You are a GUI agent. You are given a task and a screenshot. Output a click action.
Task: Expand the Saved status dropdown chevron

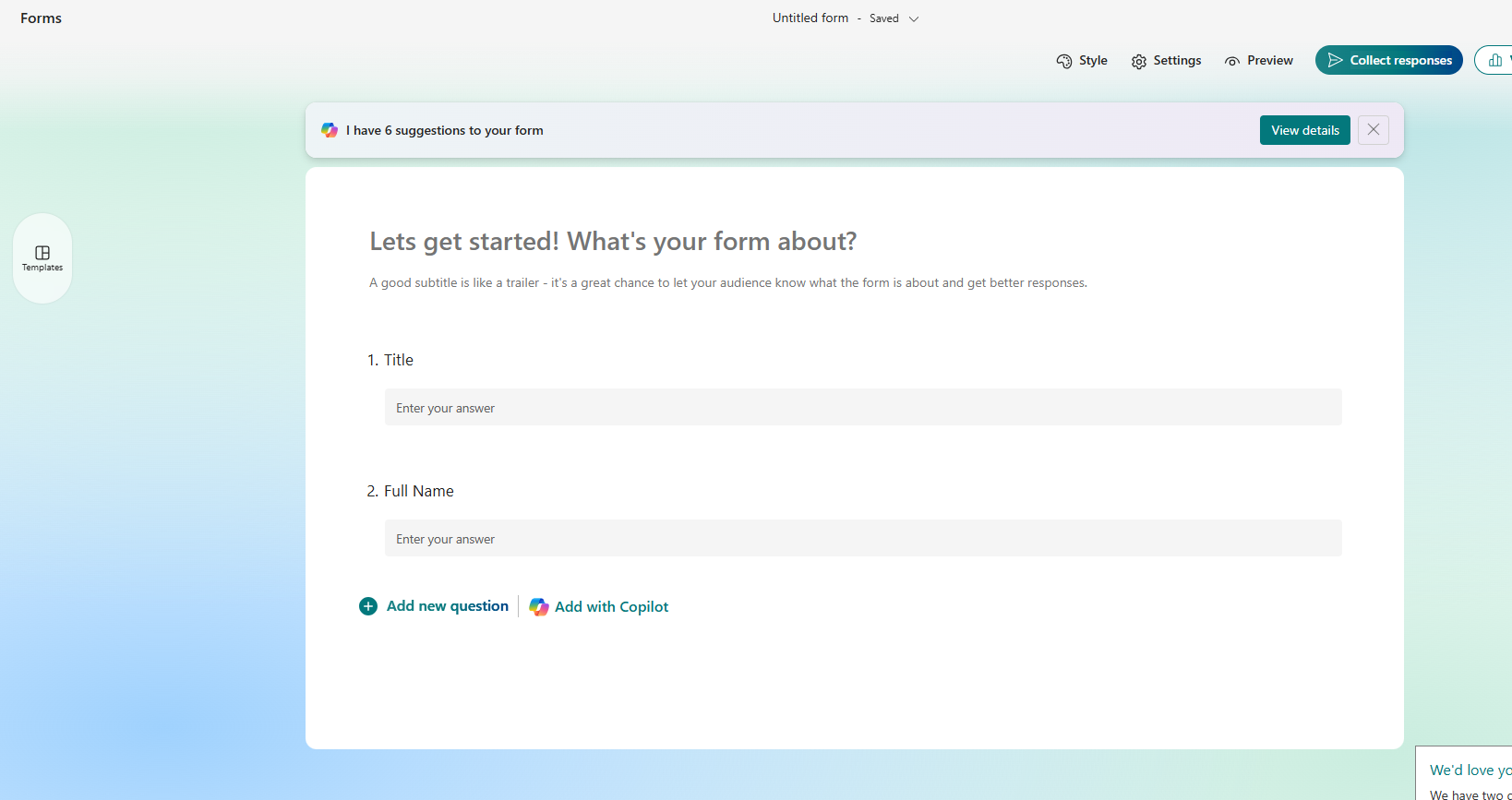(x=914, y=18)
